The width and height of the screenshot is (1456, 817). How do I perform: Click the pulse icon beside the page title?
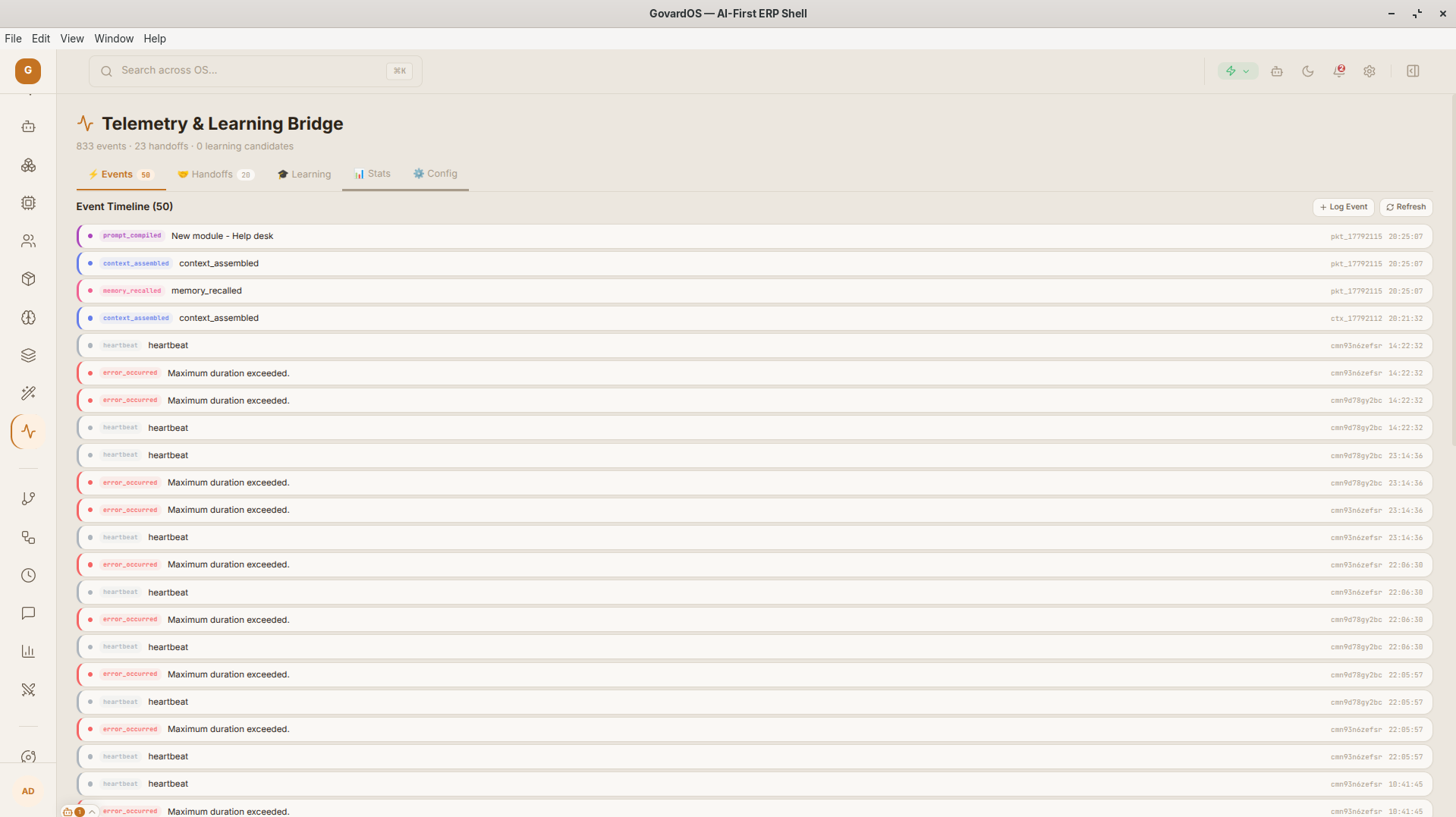tap(85, 123)
